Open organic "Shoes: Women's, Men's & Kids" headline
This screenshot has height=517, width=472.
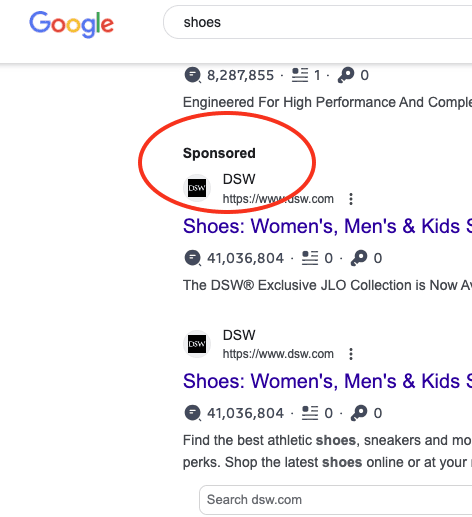coord(327,381)
